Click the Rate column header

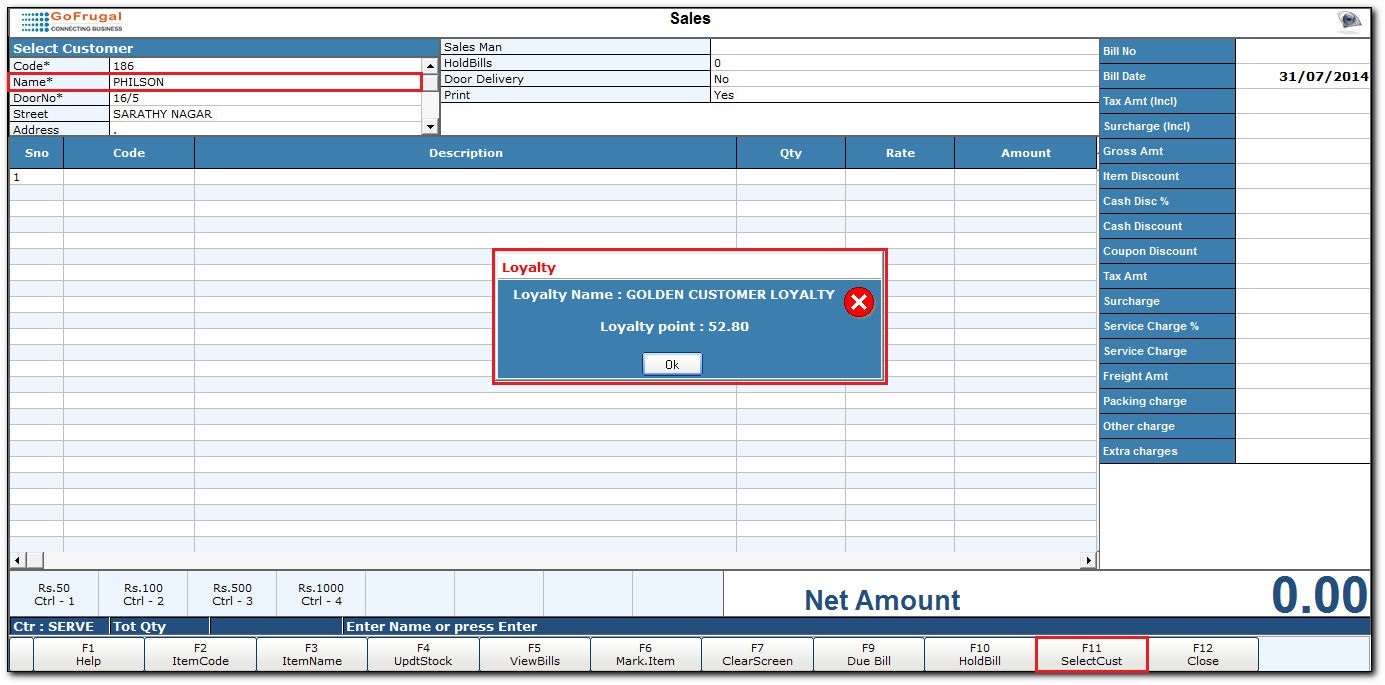[x=900, y=153]
